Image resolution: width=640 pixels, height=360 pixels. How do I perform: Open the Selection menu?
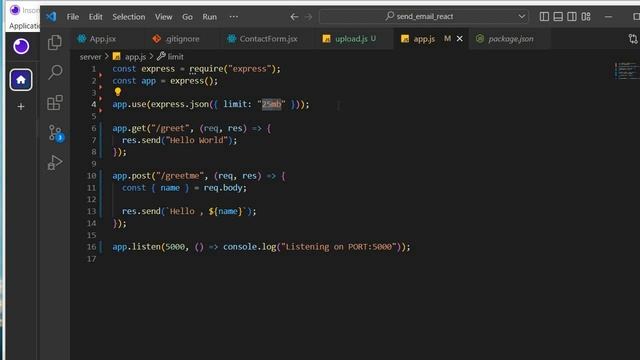pos(129,17)
